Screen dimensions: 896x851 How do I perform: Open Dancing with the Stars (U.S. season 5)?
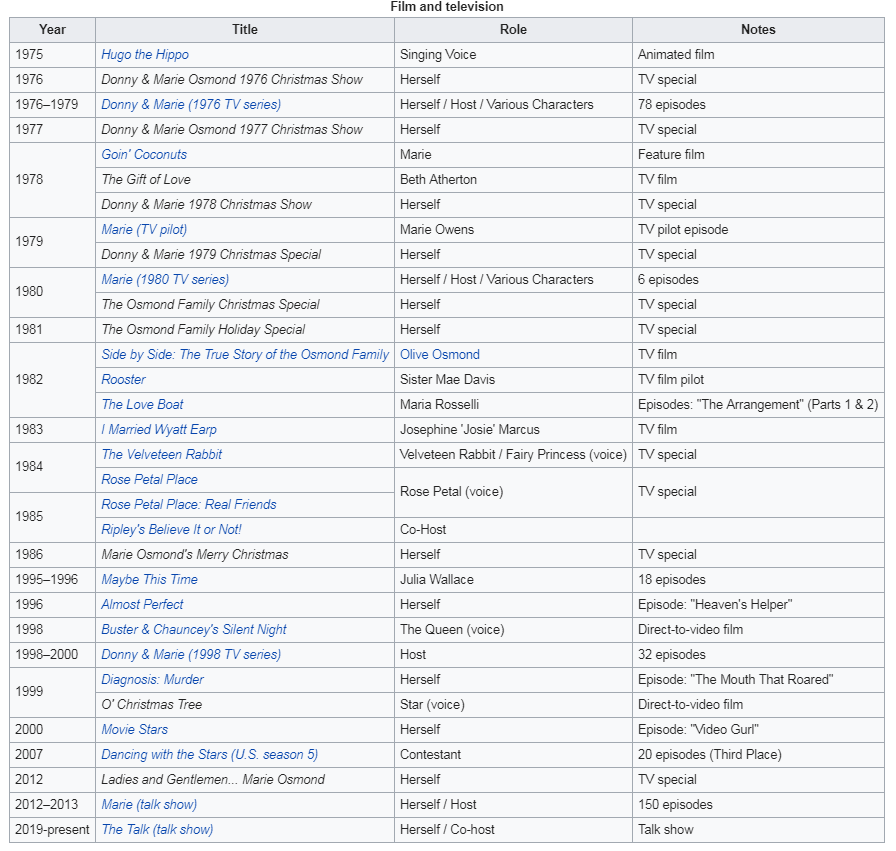(x=210, y=755)
